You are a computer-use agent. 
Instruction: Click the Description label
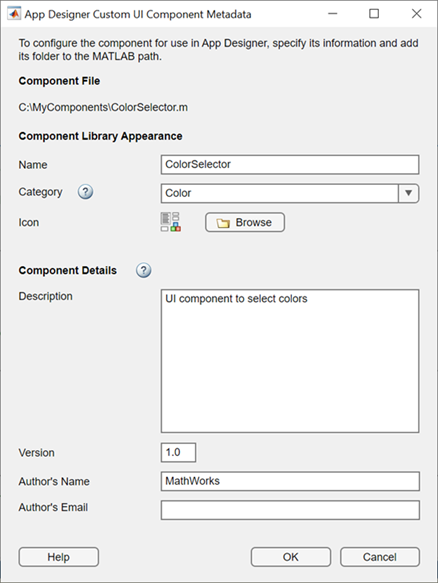point(46,296)
